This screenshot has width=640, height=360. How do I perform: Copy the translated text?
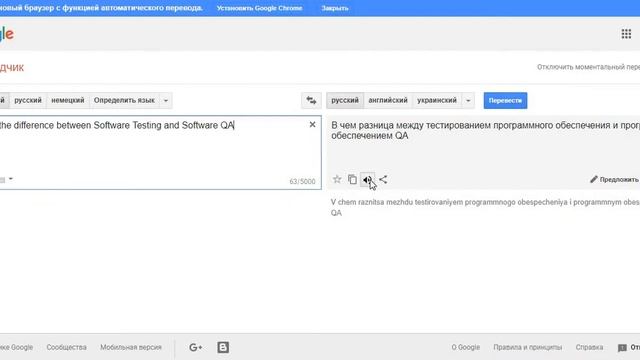pos(352,179)
